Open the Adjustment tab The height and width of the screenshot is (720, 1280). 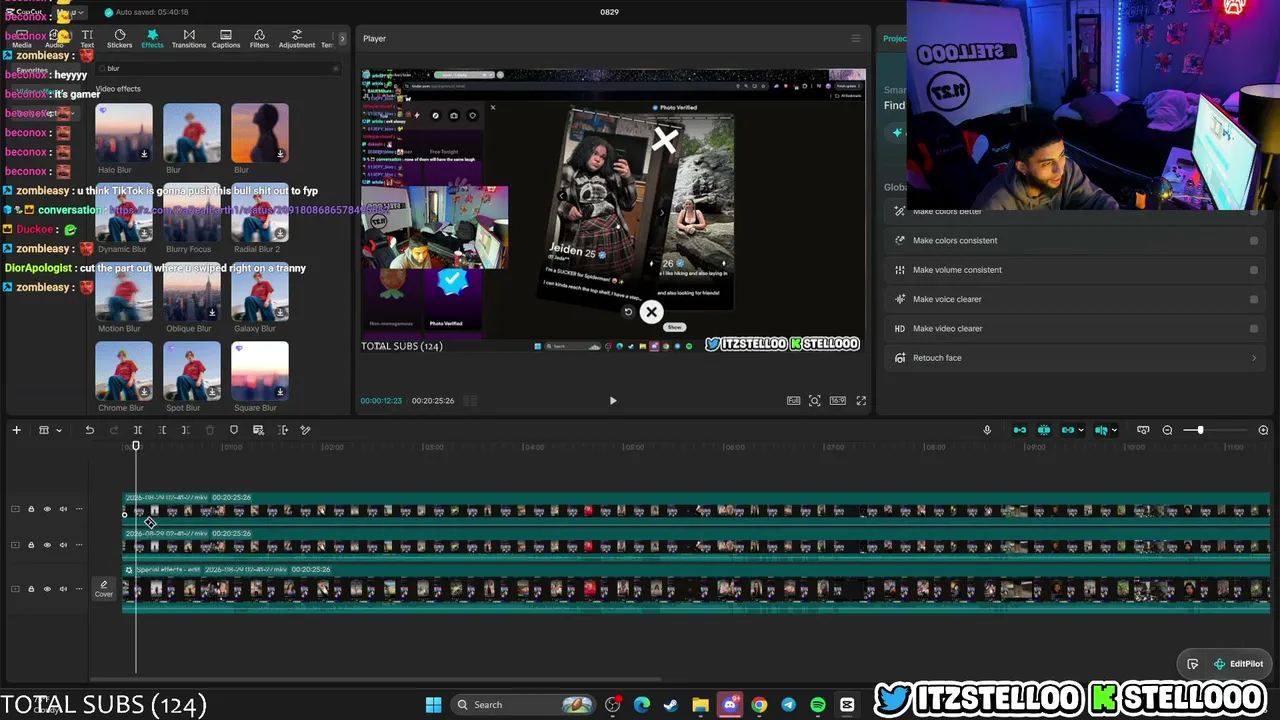tap(296, 39)
